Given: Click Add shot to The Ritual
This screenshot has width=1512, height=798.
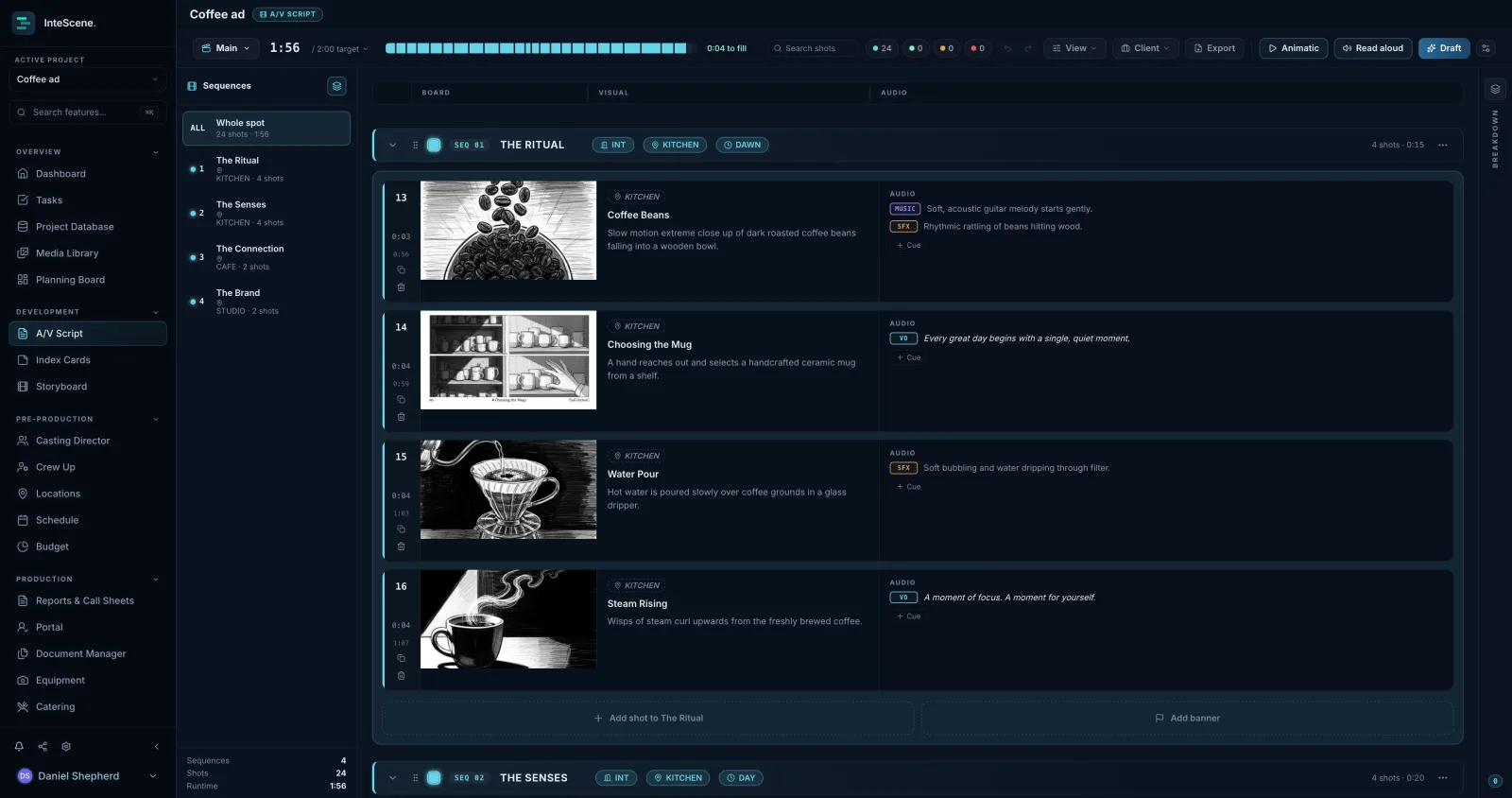Looking at the screenshot, I should click(x=648, y=719).
